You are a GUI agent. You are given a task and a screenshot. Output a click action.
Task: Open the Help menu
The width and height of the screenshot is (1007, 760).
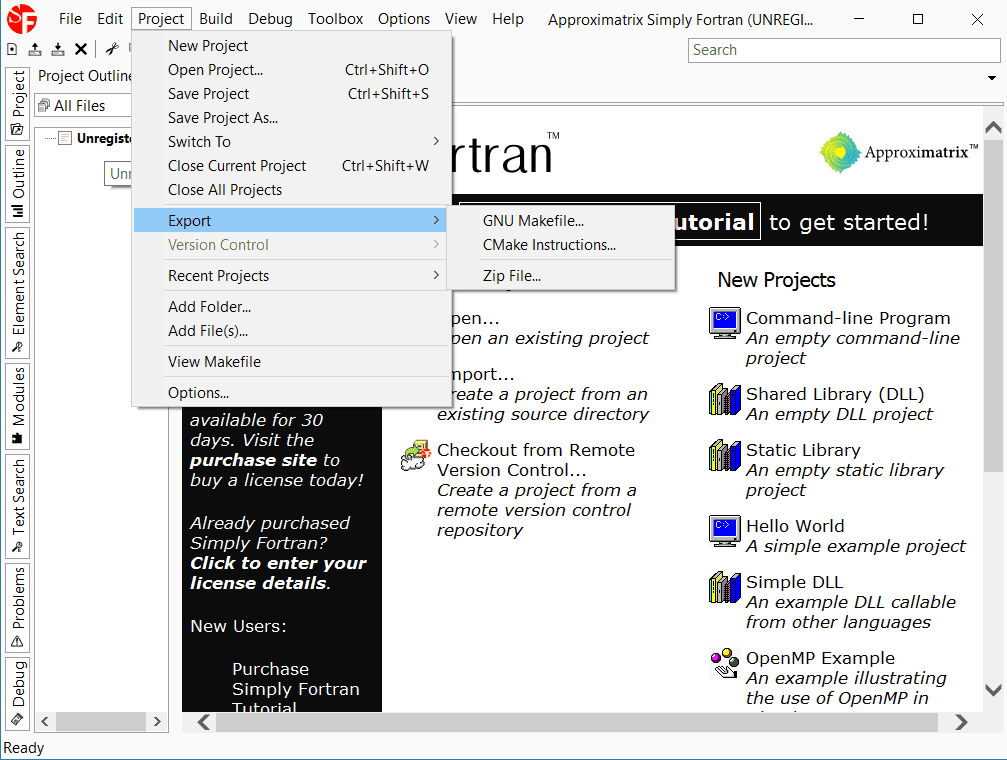[x=508, y=19]
